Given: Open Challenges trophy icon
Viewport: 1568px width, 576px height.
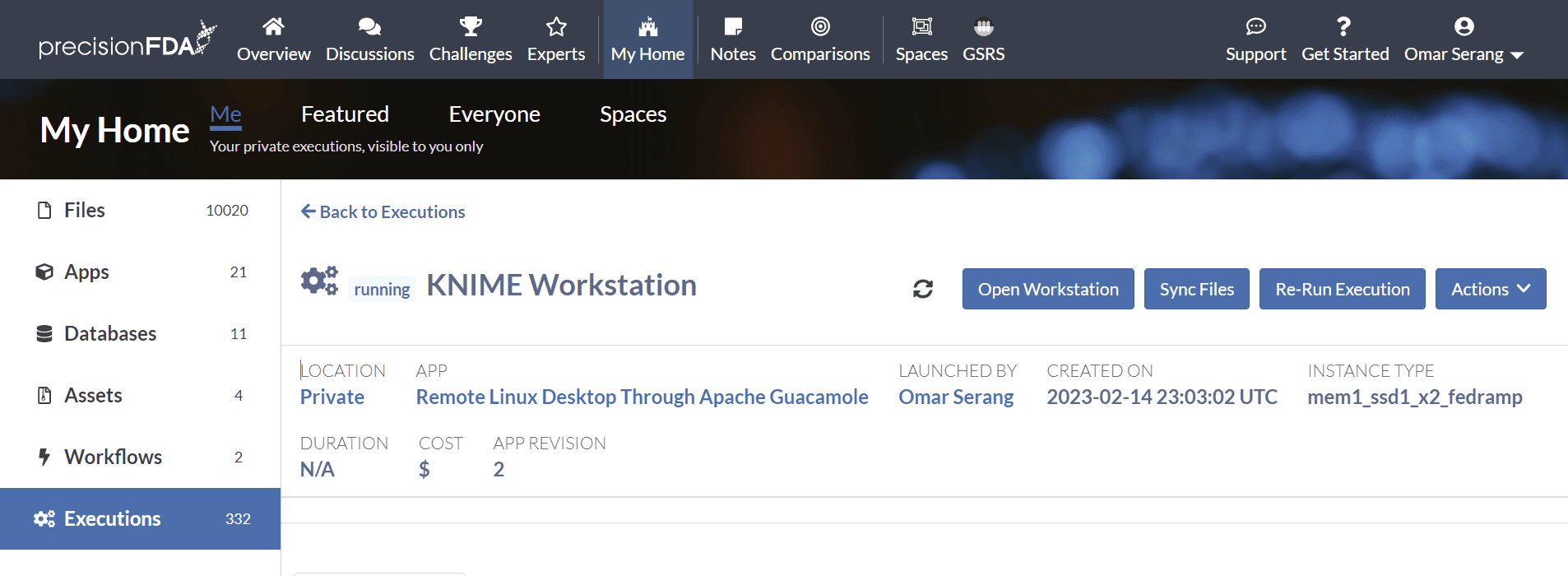Looking at the screenshot, I should pos(471,26).
